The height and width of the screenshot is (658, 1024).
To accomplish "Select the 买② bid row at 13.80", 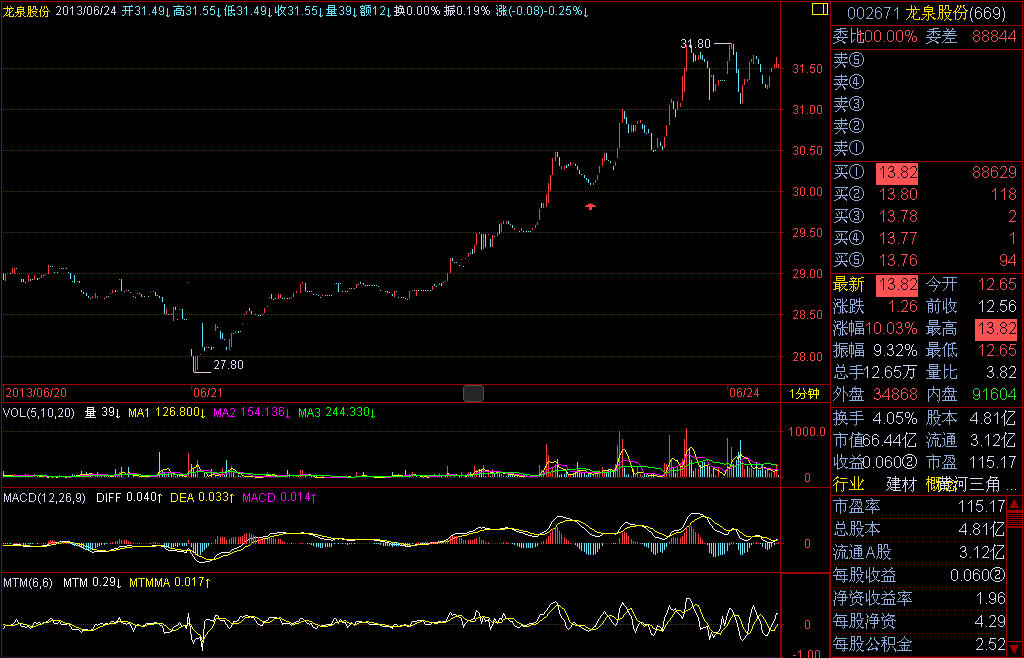I will pos(925,195).
